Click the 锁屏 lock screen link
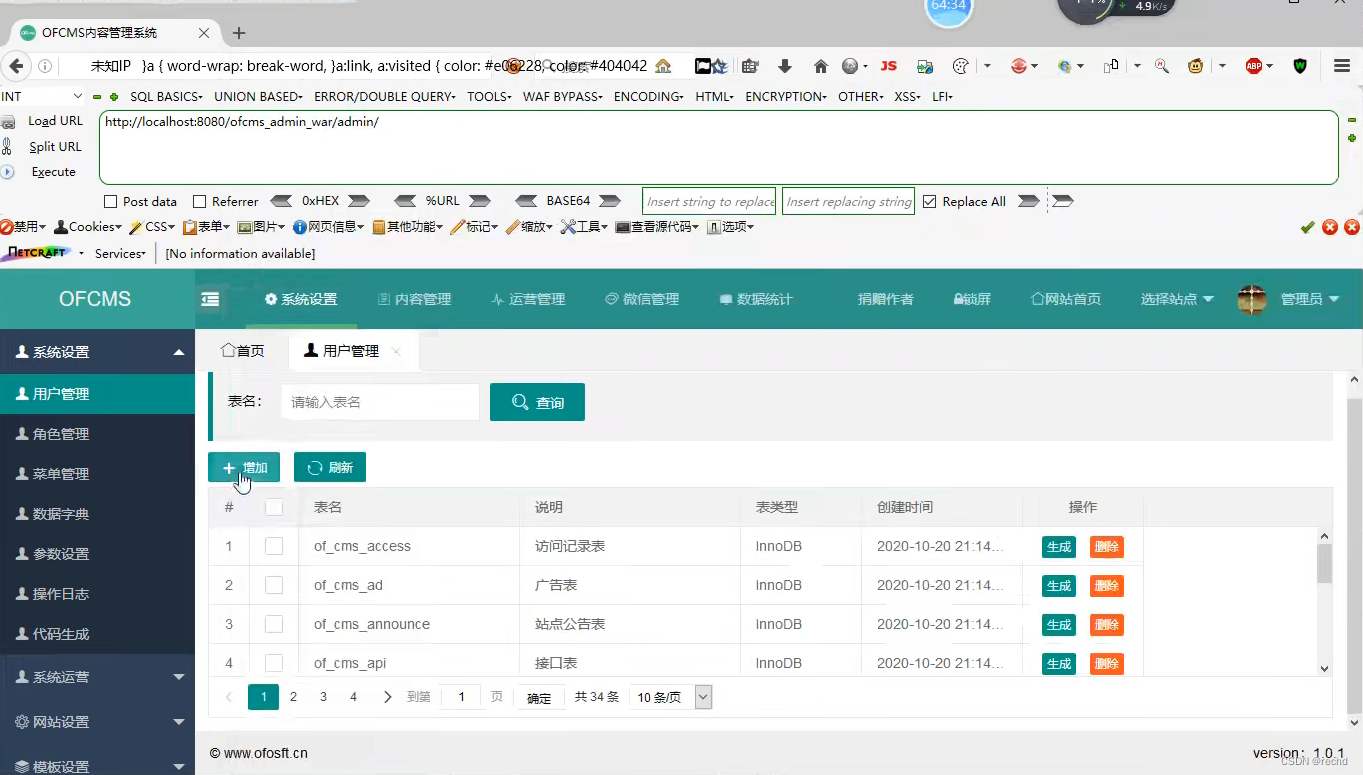 [972, 299]
